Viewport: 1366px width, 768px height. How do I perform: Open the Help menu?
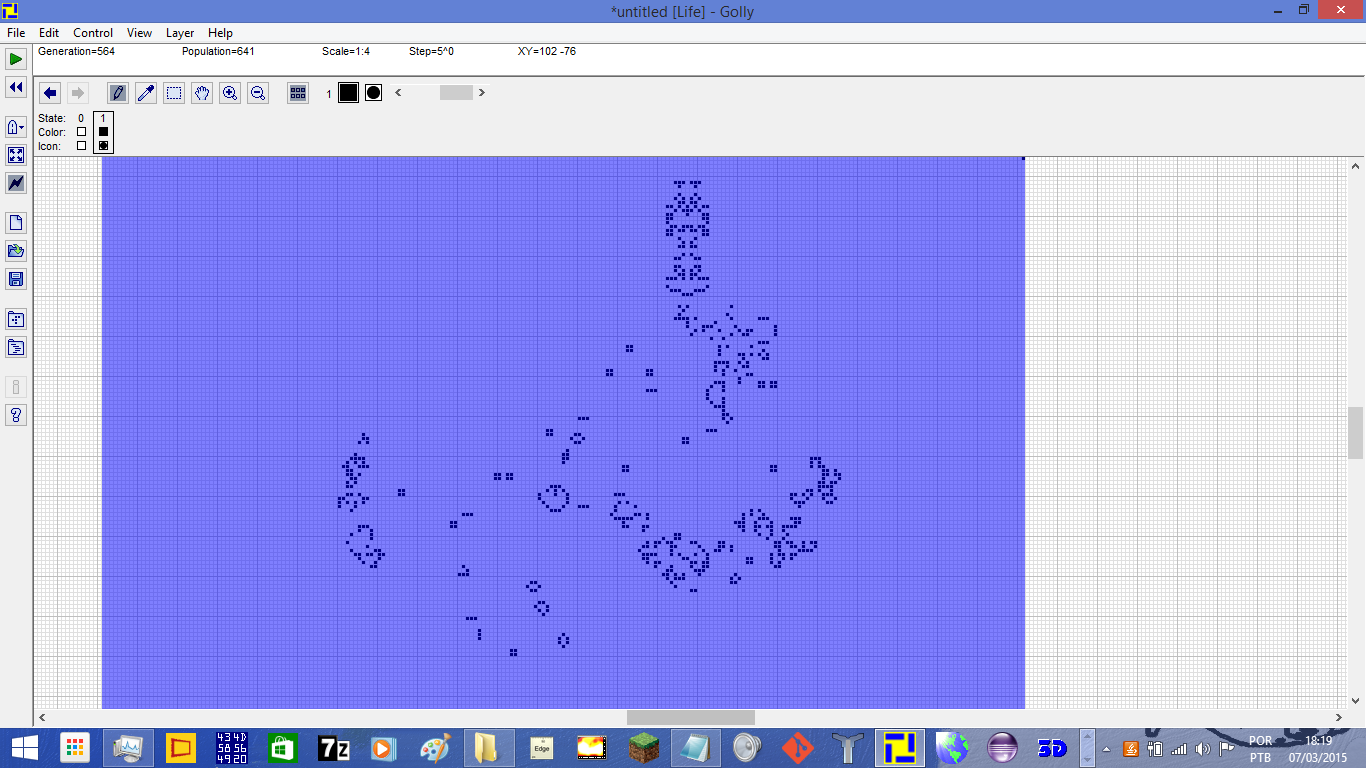(220, 33)
